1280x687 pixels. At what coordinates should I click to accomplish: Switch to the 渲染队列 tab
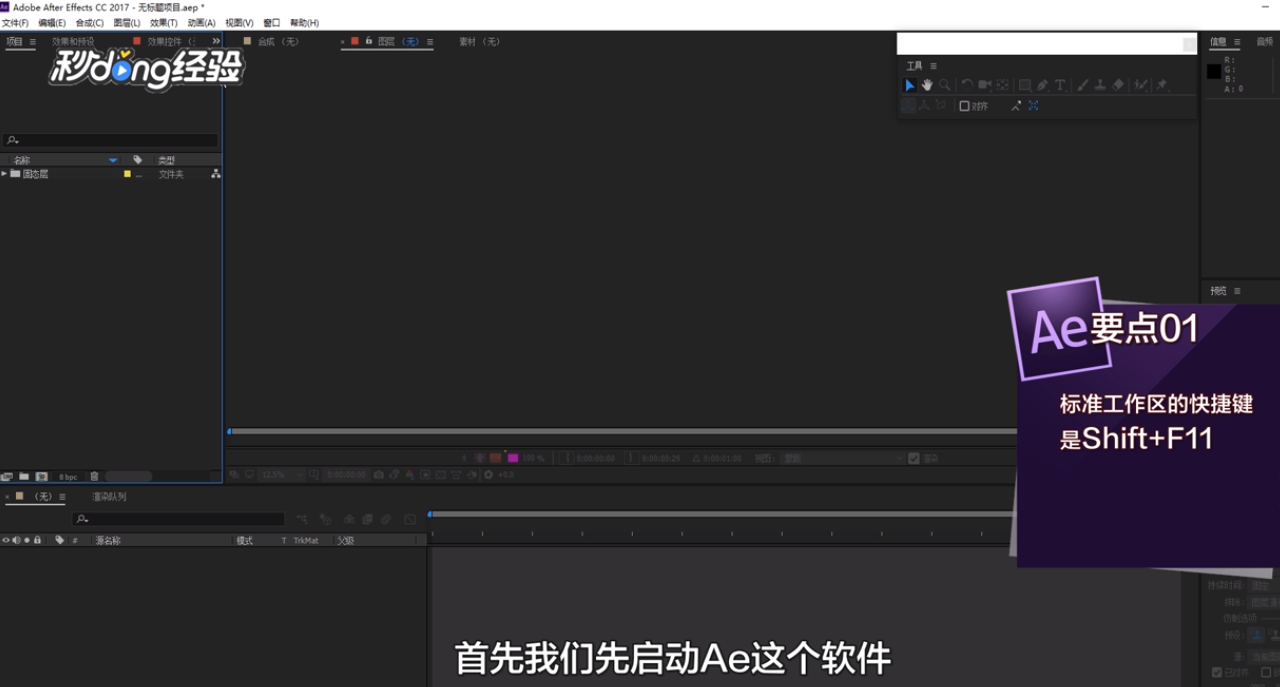click(x=109, y=497)
